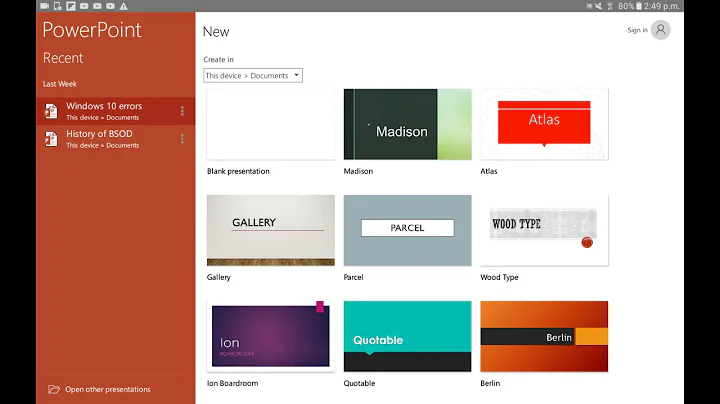Click the Sign in link
The height and width of the screenshot is (404, 720).
[x=637, y=30]
